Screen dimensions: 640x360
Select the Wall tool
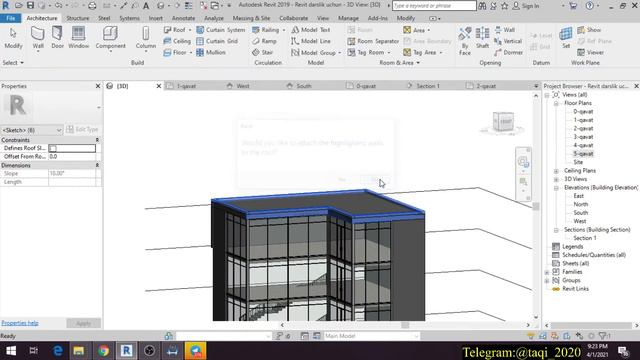38,38
